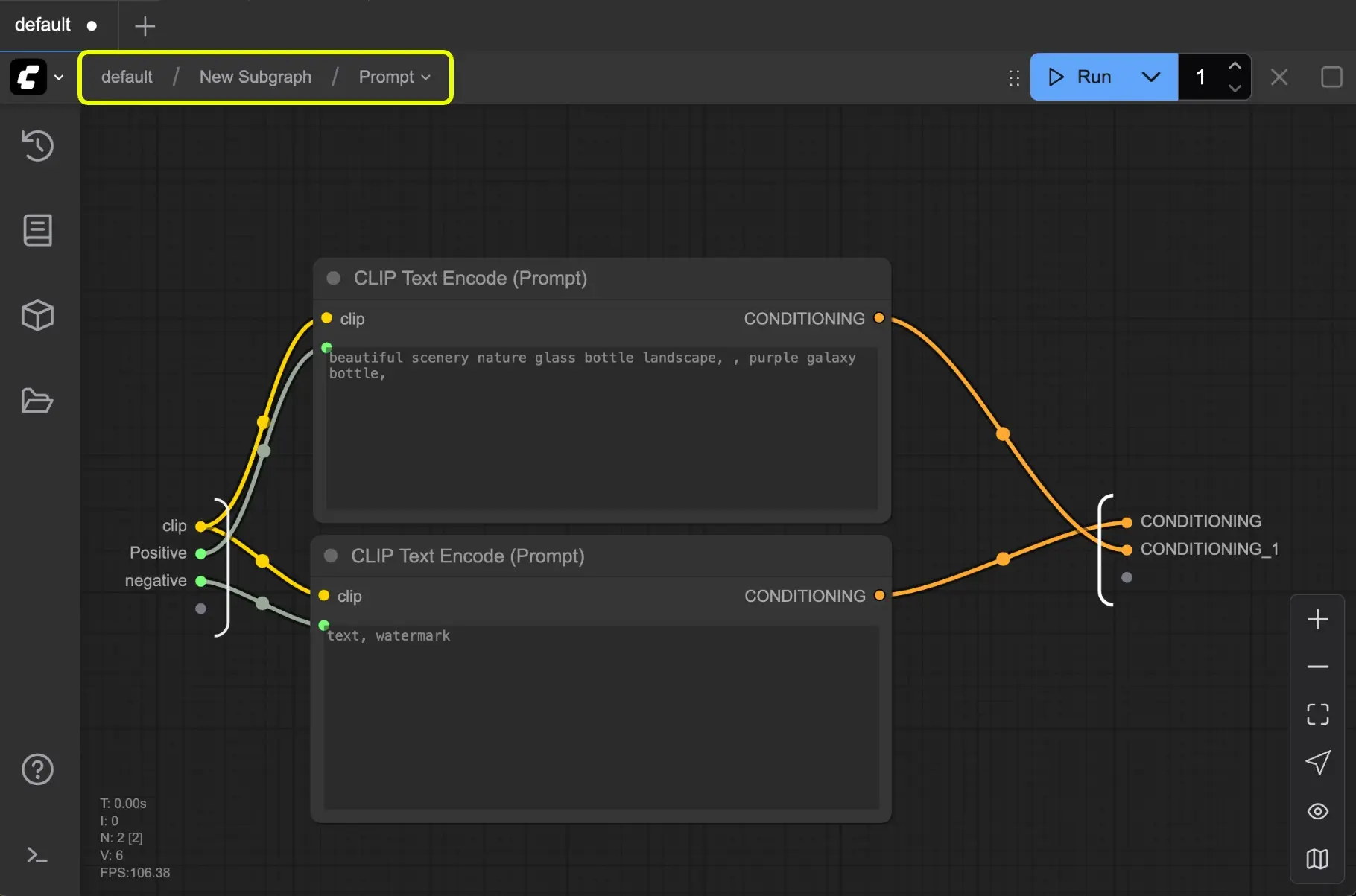The height and width of the screenshot is (896, 1356).
Task: Click the fit view icon
Action: (x=1317, y=715)
